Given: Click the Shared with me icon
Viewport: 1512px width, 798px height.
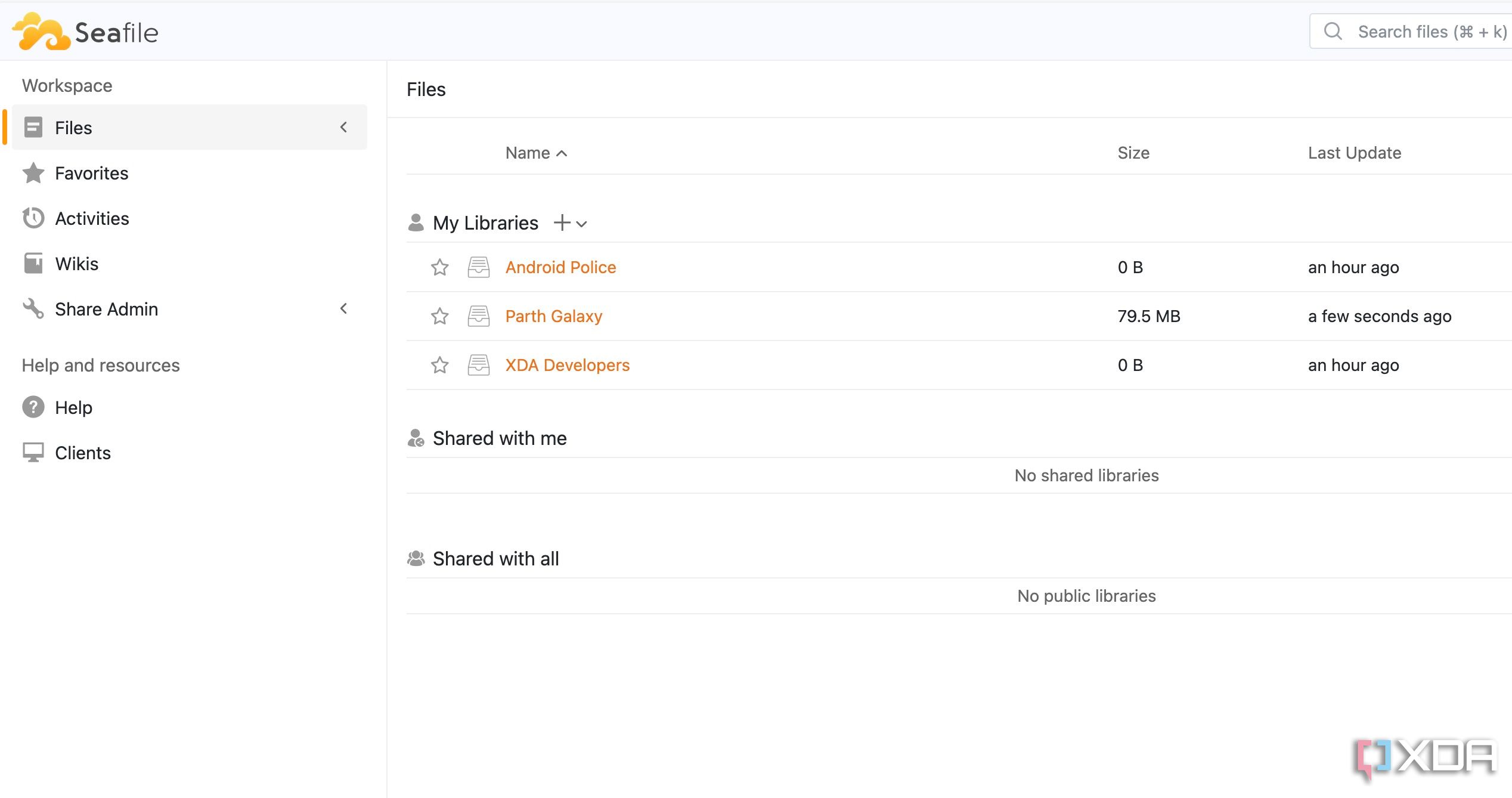Looking at the screenshot, I should pyautogui.click(x=416, y=438).
